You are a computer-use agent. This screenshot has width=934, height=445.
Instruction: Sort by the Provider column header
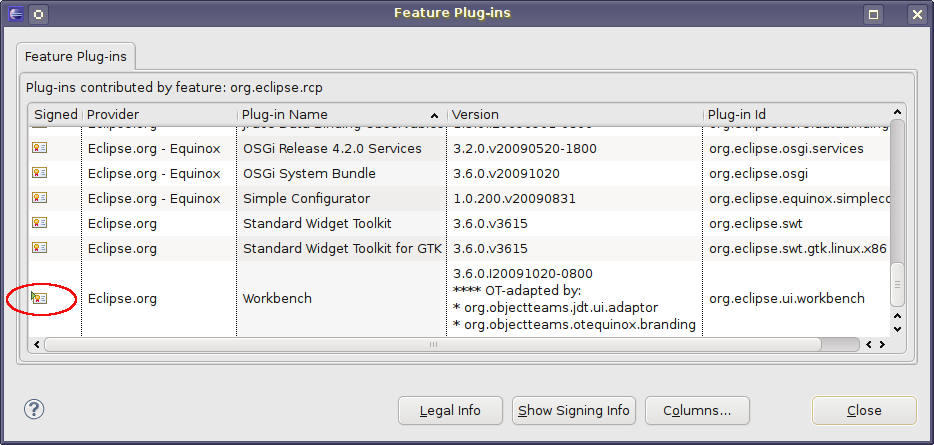point(158,115)
